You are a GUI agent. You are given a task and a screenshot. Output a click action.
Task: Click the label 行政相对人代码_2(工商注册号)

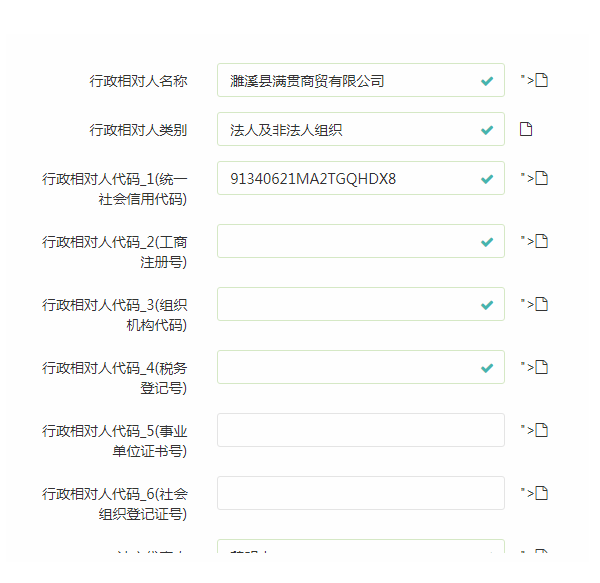[x=115, y=252]
